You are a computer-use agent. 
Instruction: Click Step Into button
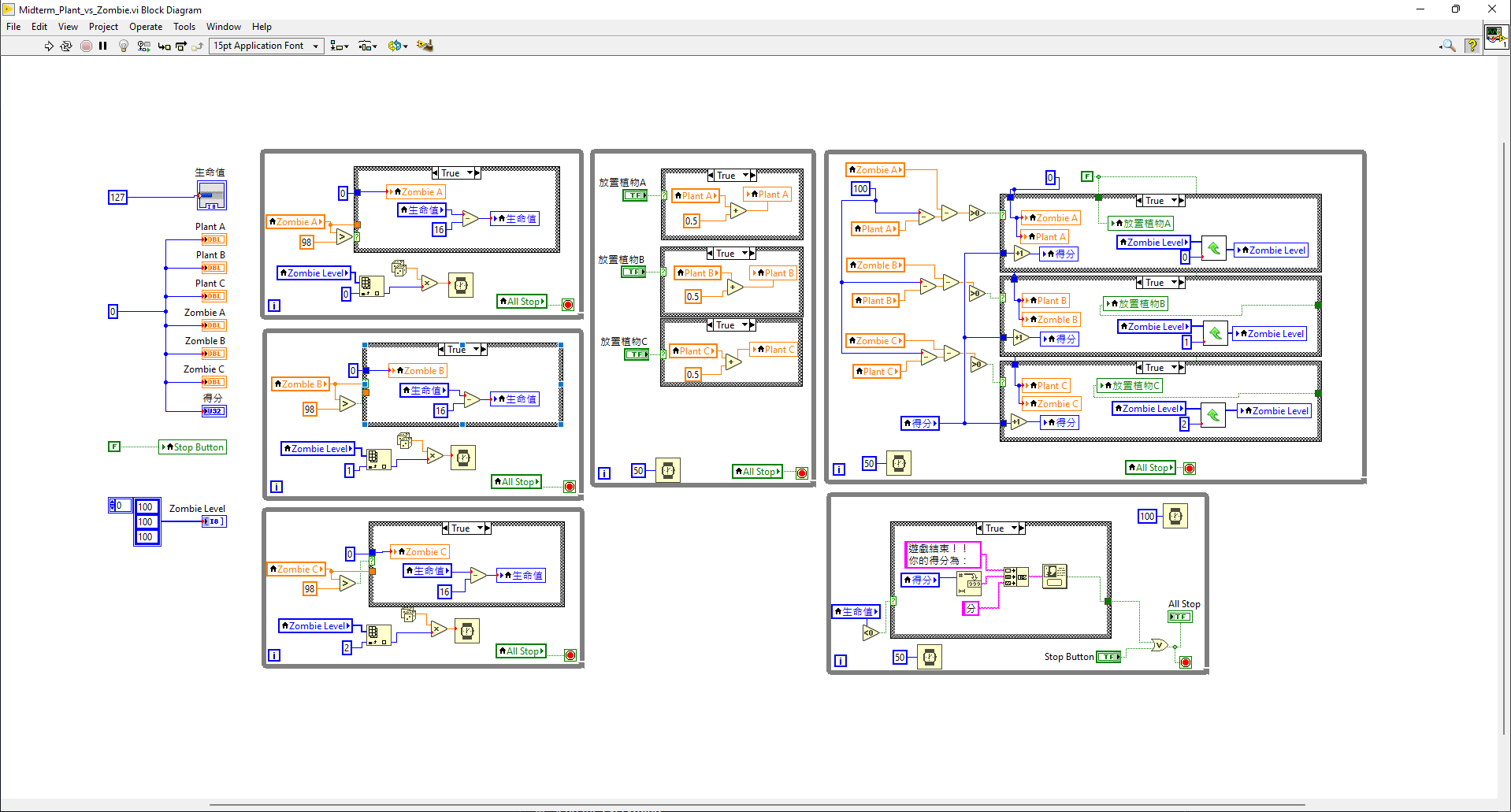coord(164,46)
